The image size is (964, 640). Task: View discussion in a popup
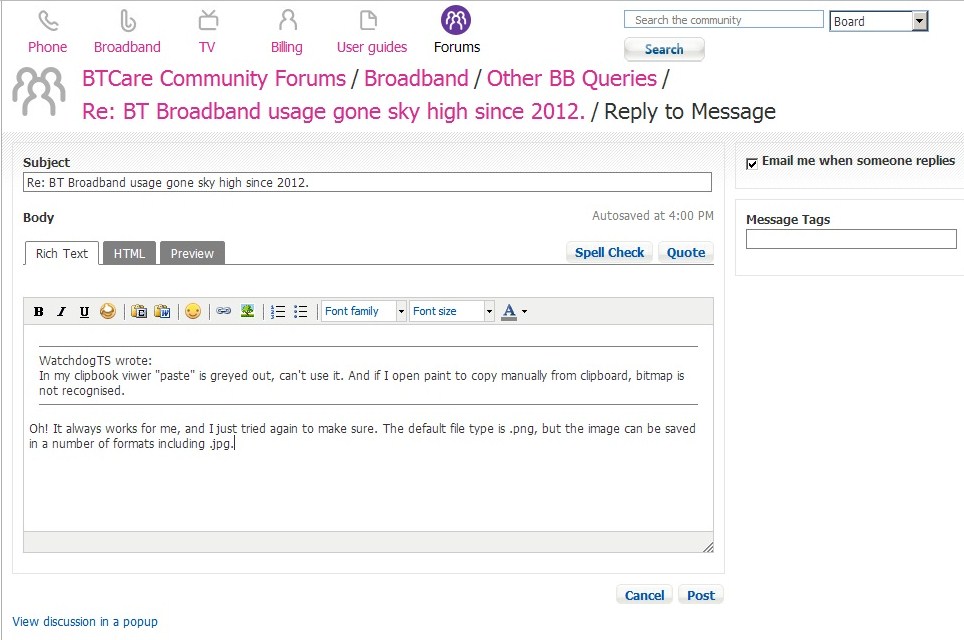(84, 621)
